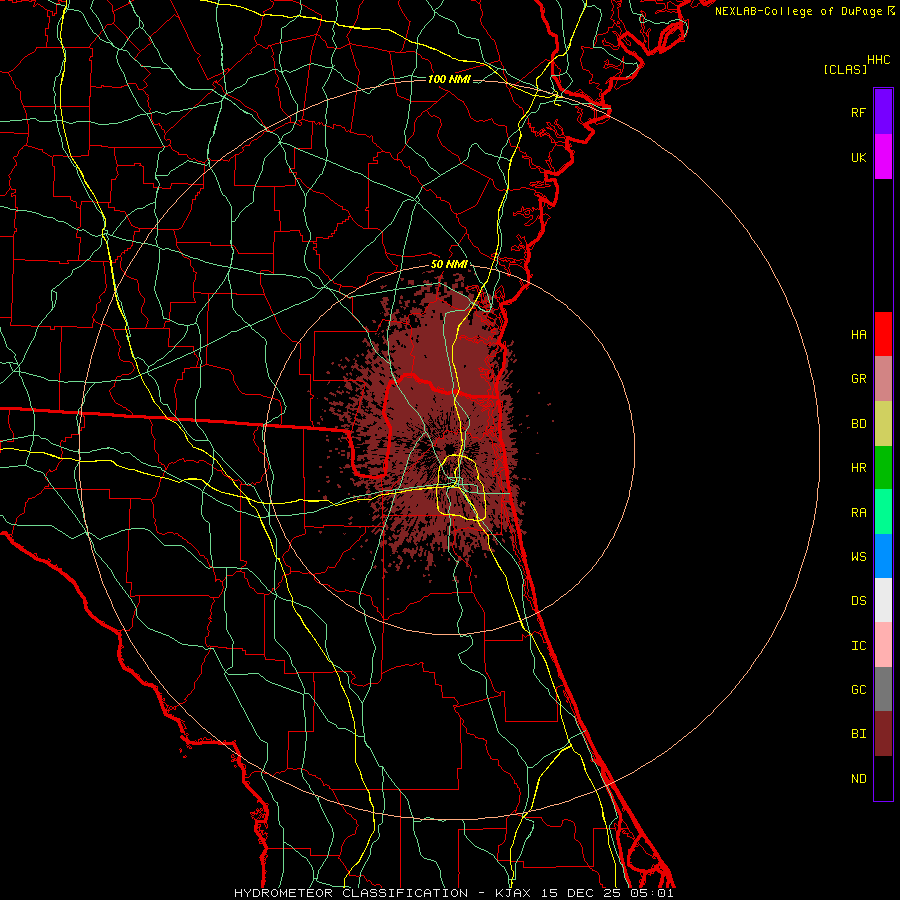Click the 50 NMI range ring label

[x=449, y=264]
